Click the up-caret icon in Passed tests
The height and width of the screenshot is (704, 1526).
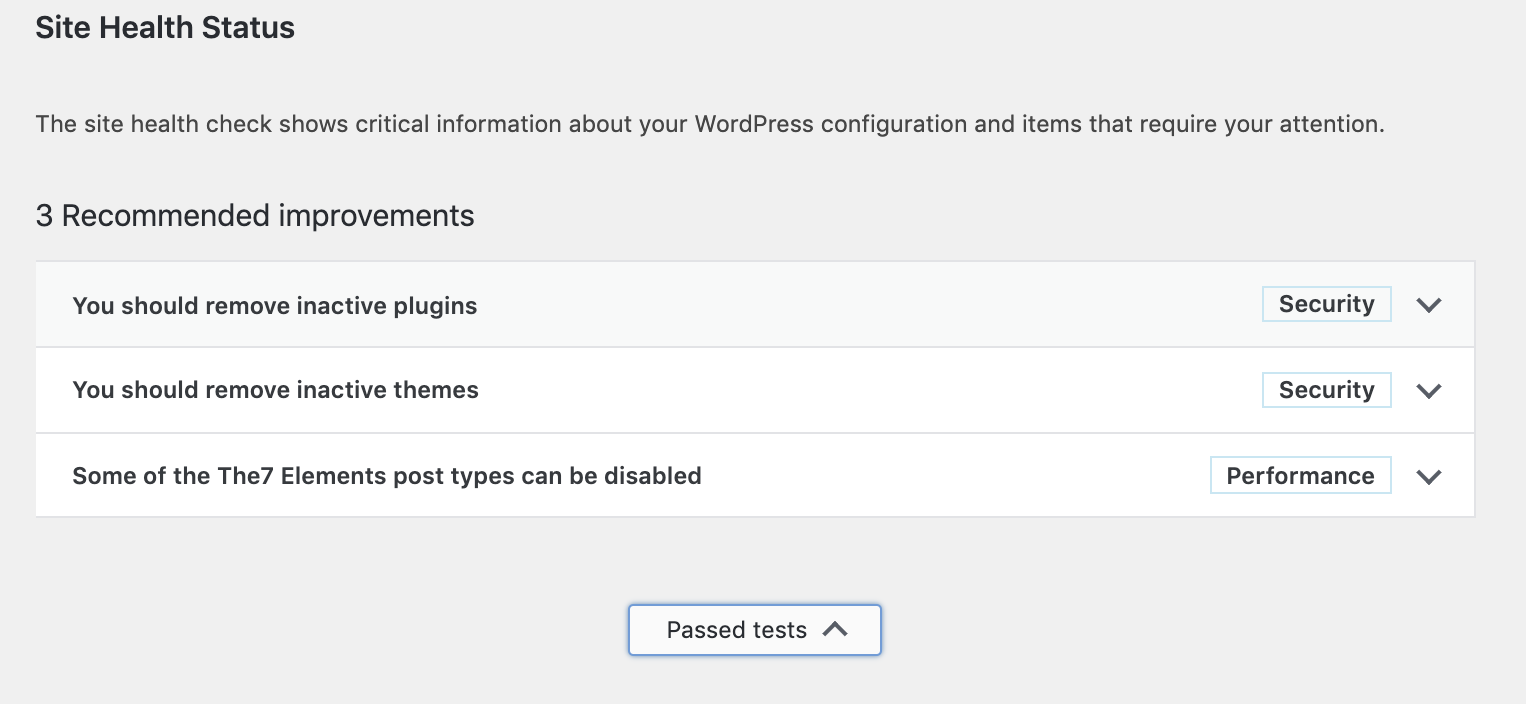point(835,629)
